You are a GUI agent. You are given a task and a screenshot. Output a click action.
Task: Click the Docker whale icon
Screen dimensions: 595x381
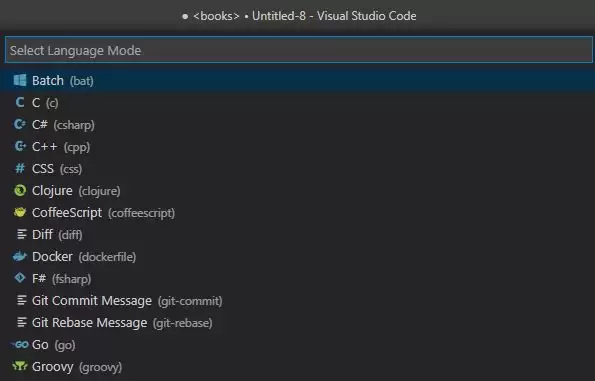(x=20, y=257)
